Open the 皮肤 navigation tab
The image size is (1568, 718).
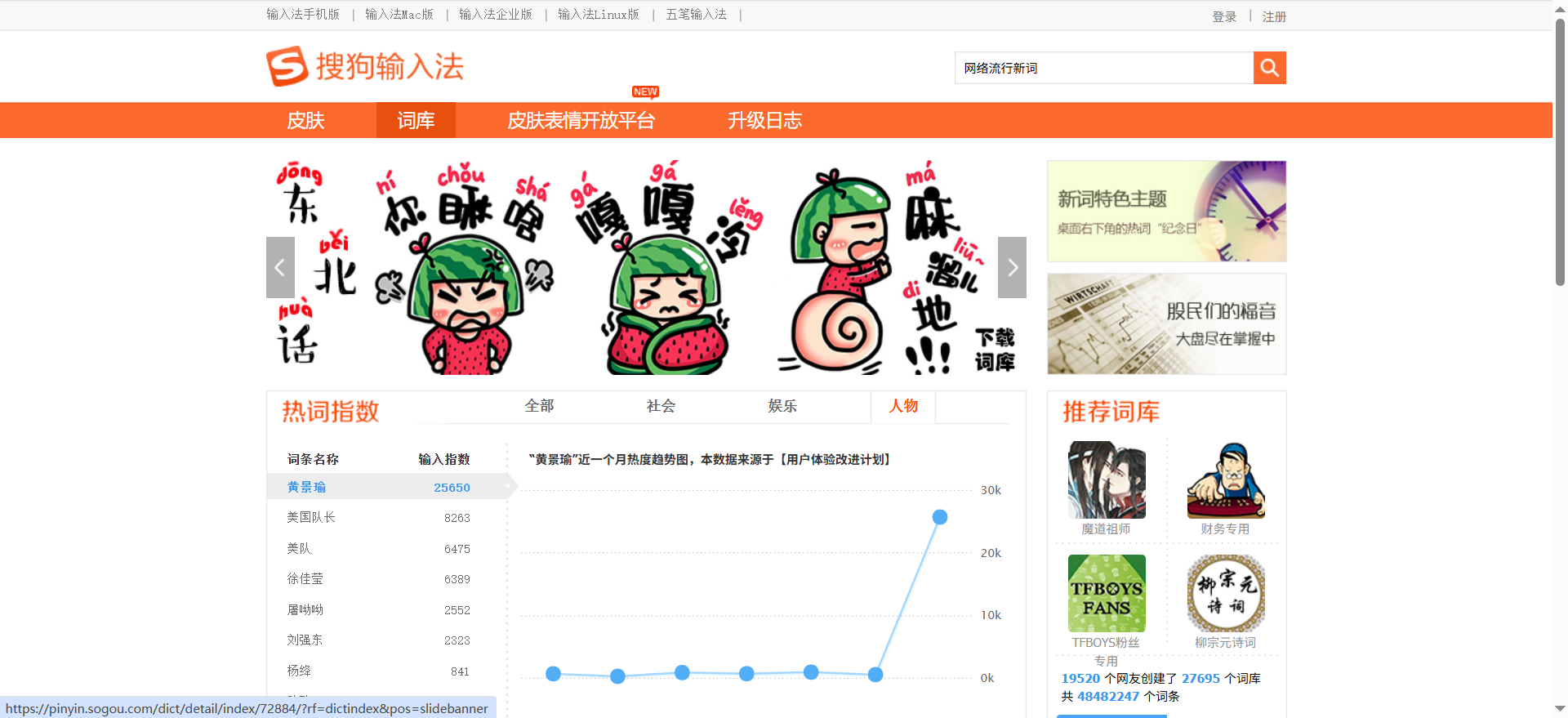(x=305, y=120)
